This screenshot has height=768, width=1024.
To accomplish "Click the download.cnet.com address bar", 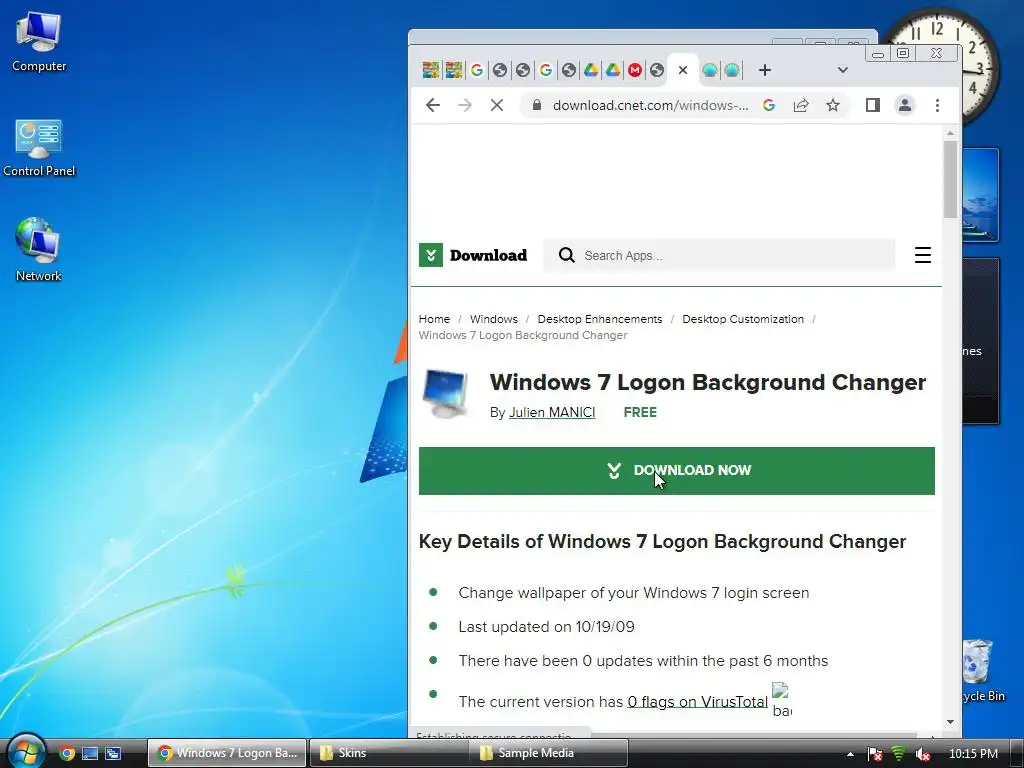I will (650, 105).
